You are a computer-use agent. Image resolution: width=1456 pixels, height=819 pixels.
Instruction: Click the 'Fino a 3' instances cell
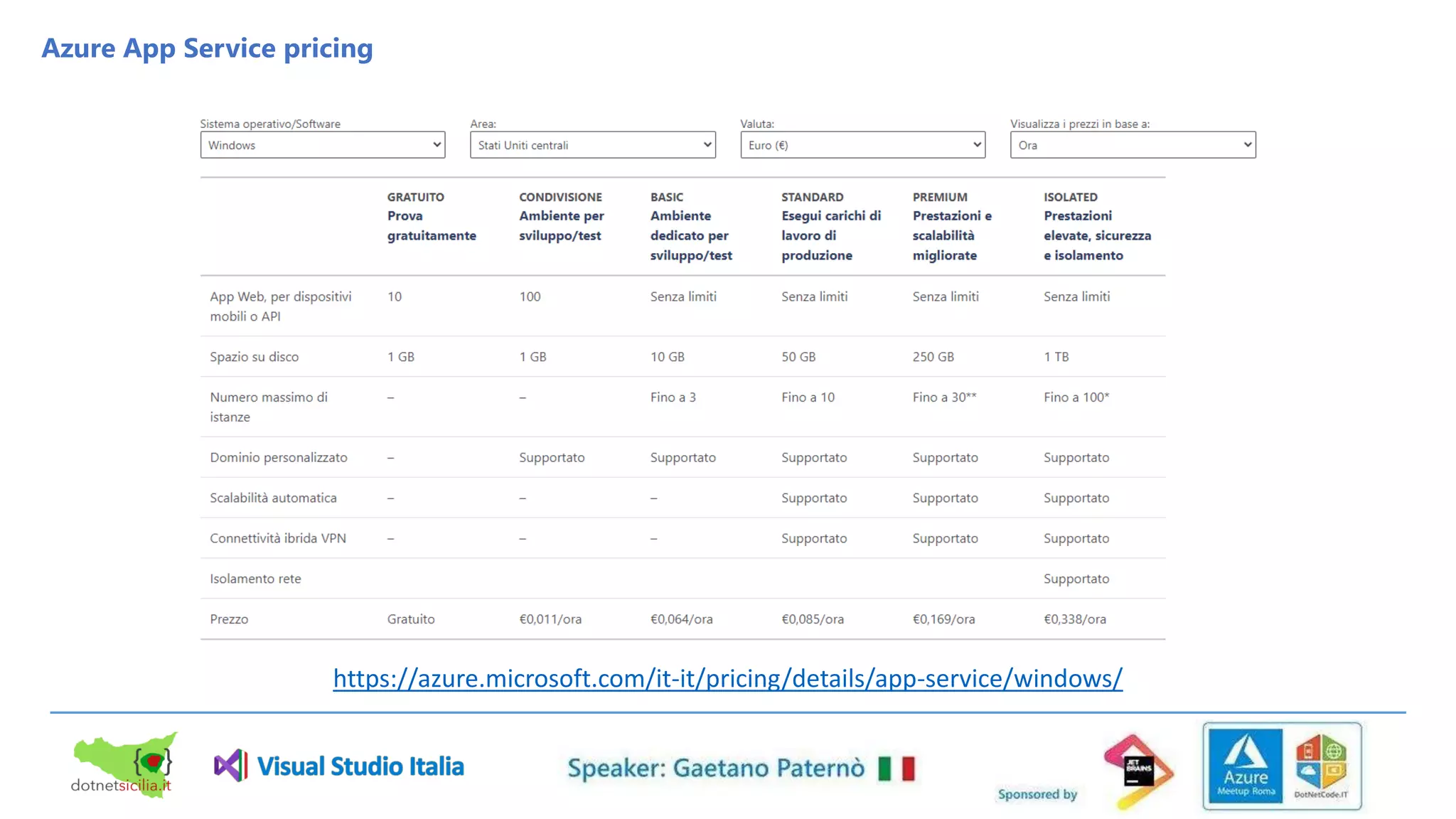[x=673, y=397]
